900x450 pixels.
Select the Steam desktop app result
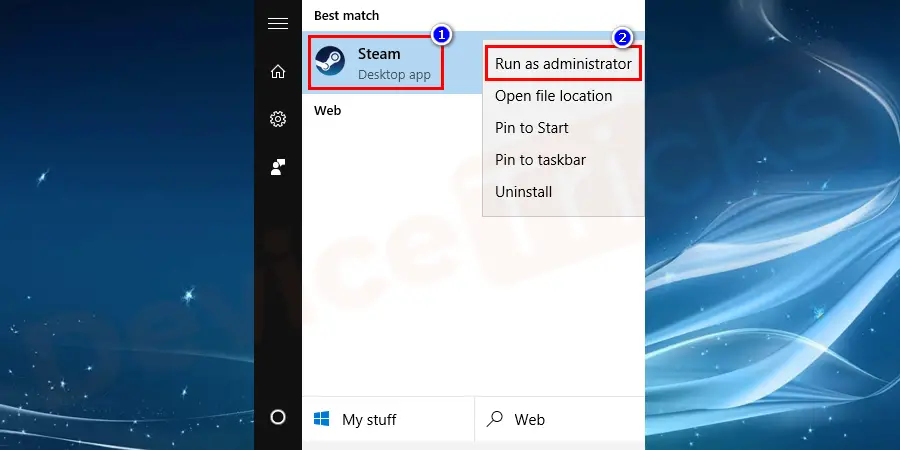[x=393, y=62]
